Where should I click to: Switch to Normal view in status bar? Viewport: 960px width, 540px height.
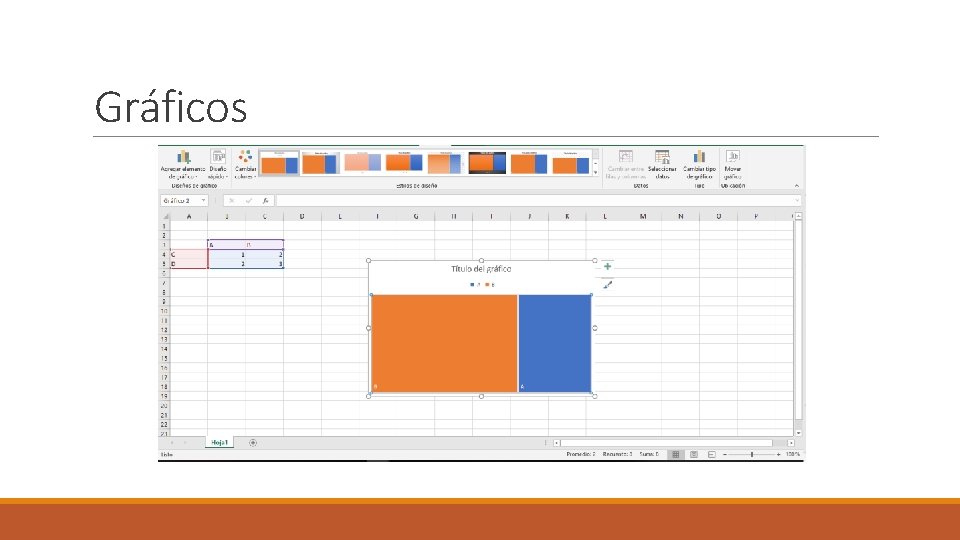(675, 454)
